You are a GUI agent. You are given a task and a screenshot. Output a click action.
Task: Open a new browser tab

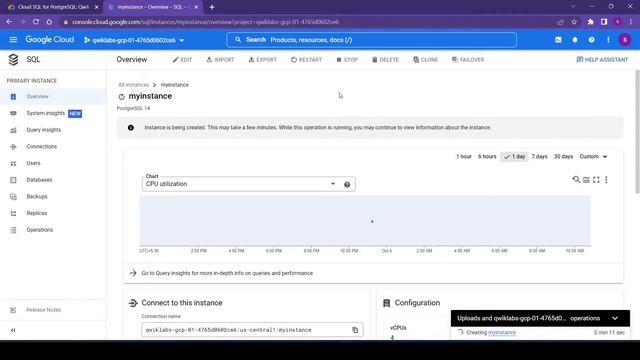[x=212, y=7]
